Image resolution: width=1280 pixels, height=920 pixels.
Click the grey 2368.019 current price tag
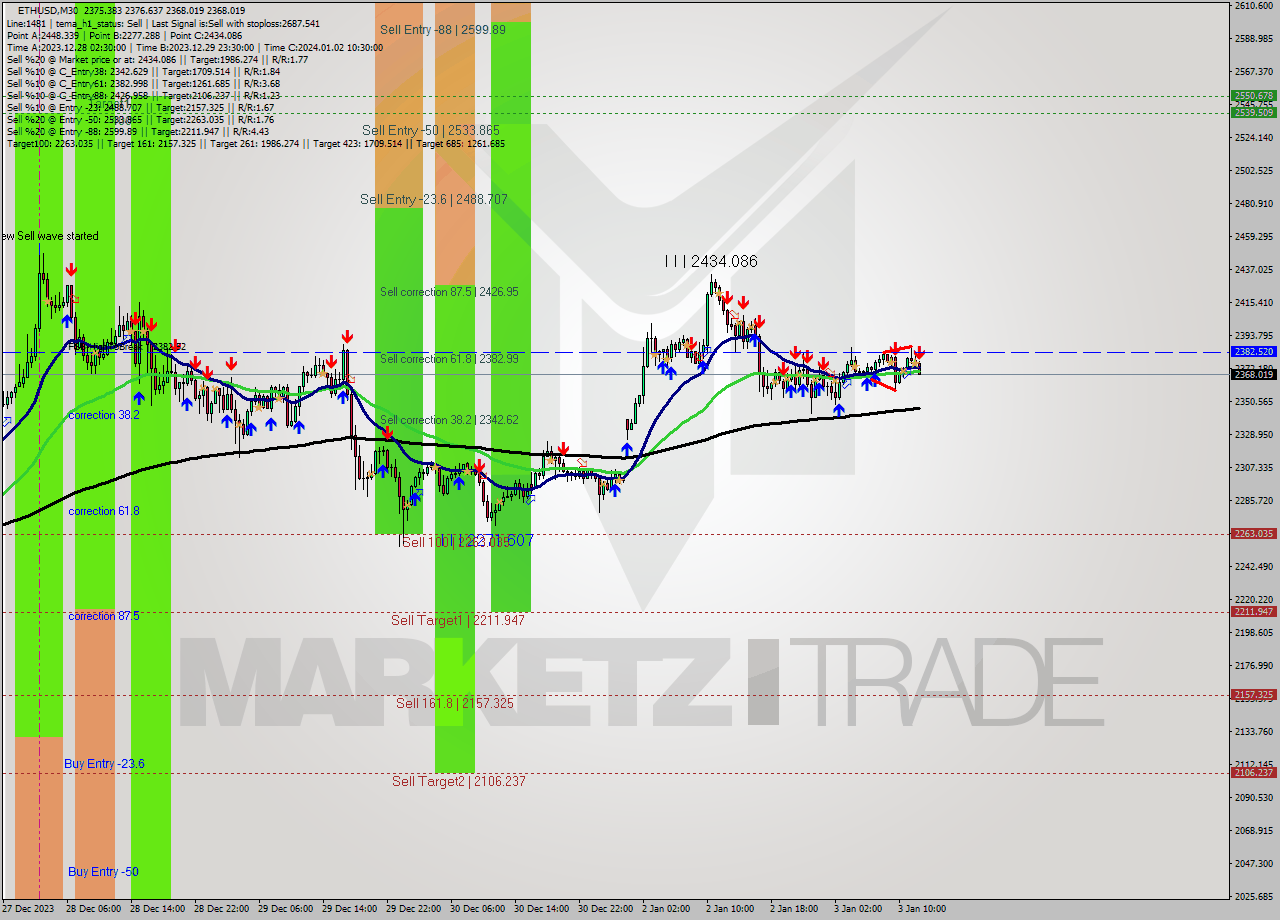1253,374
